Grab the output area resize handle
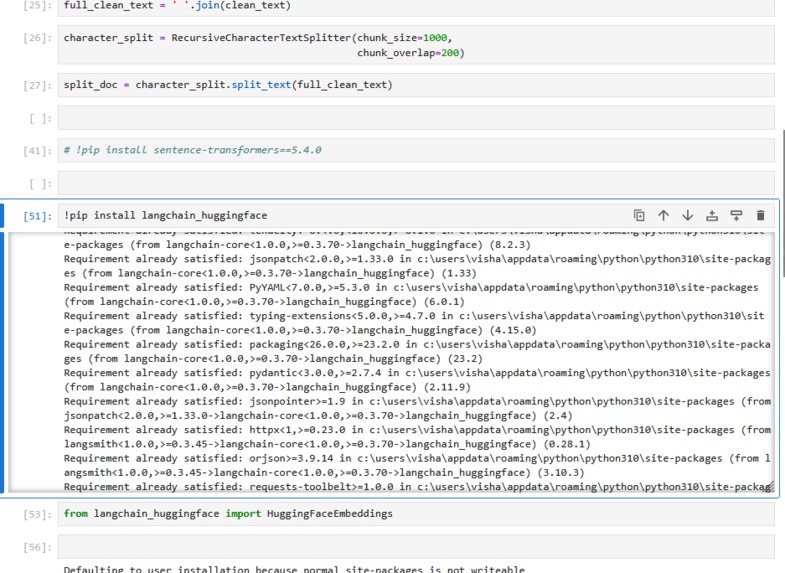The image size is (785, 573). coord(769,486)
